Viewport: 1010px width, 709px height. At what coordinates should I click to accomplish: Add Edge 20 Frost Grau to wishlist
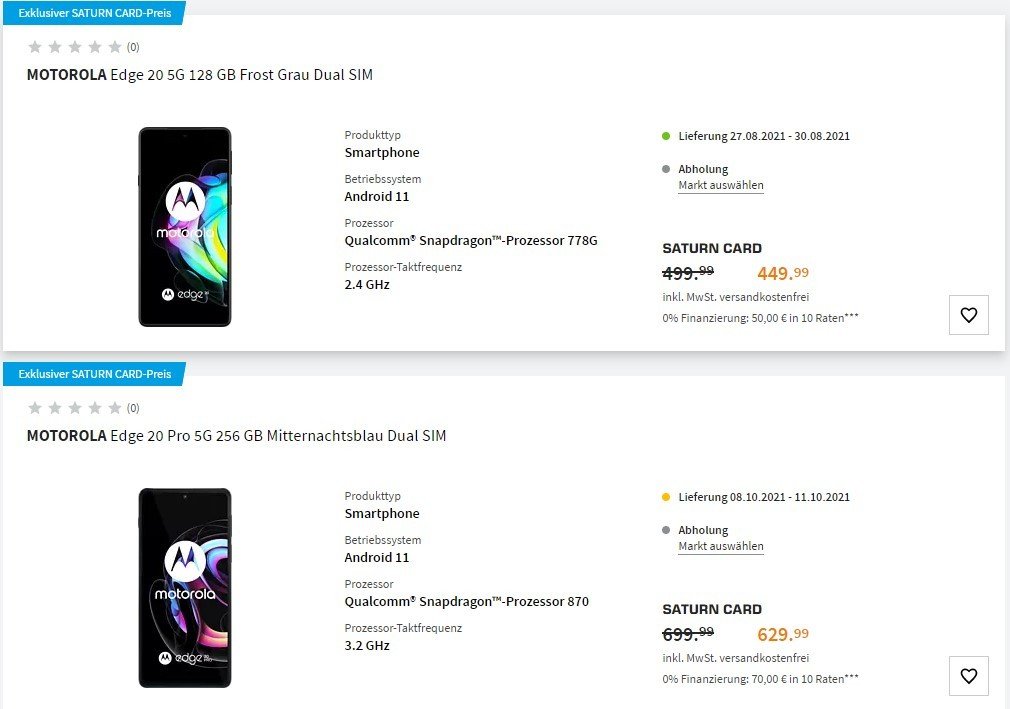click(x=968, y=315)
